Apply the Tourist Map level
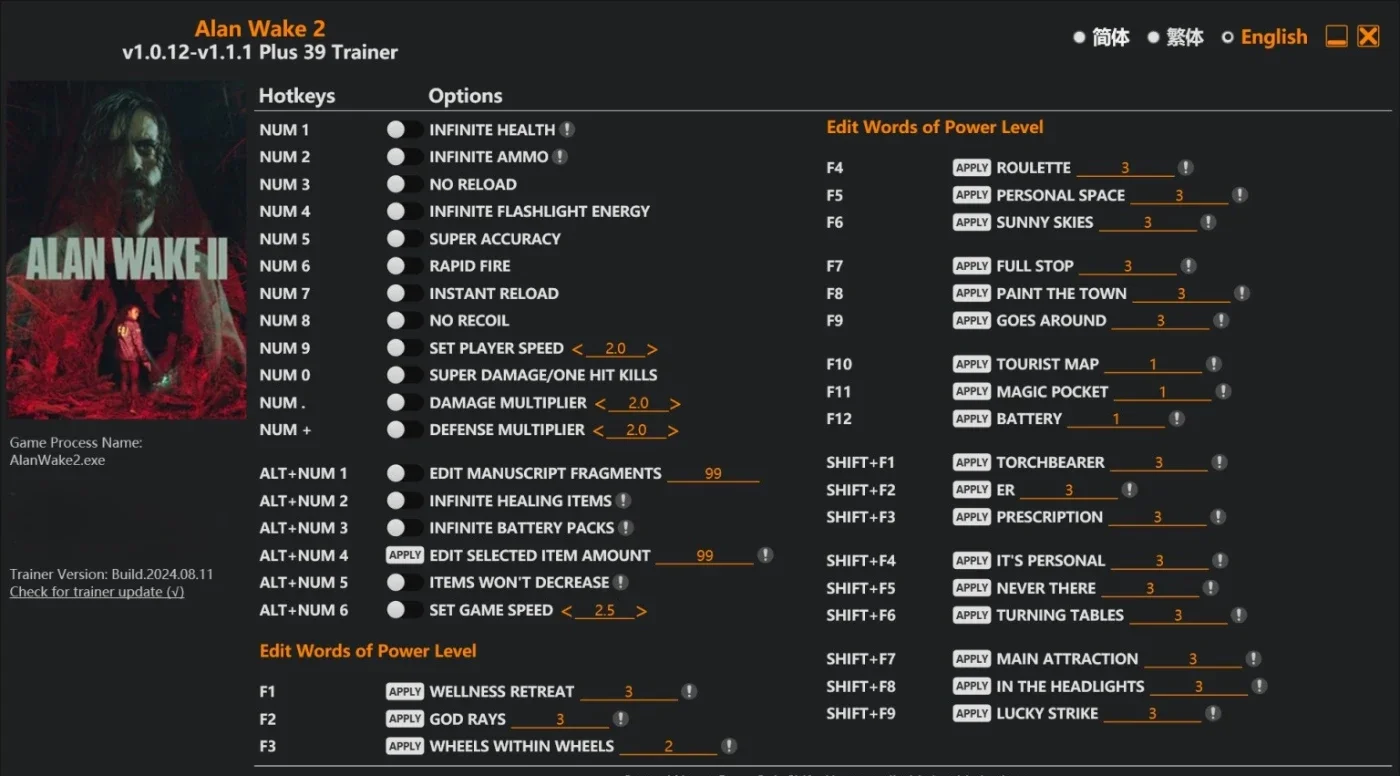 pos(972,364)
